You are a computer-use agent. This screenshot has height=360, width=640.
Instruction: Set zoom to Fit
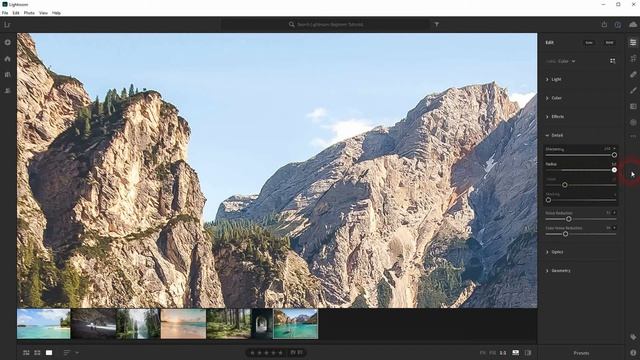482,353
